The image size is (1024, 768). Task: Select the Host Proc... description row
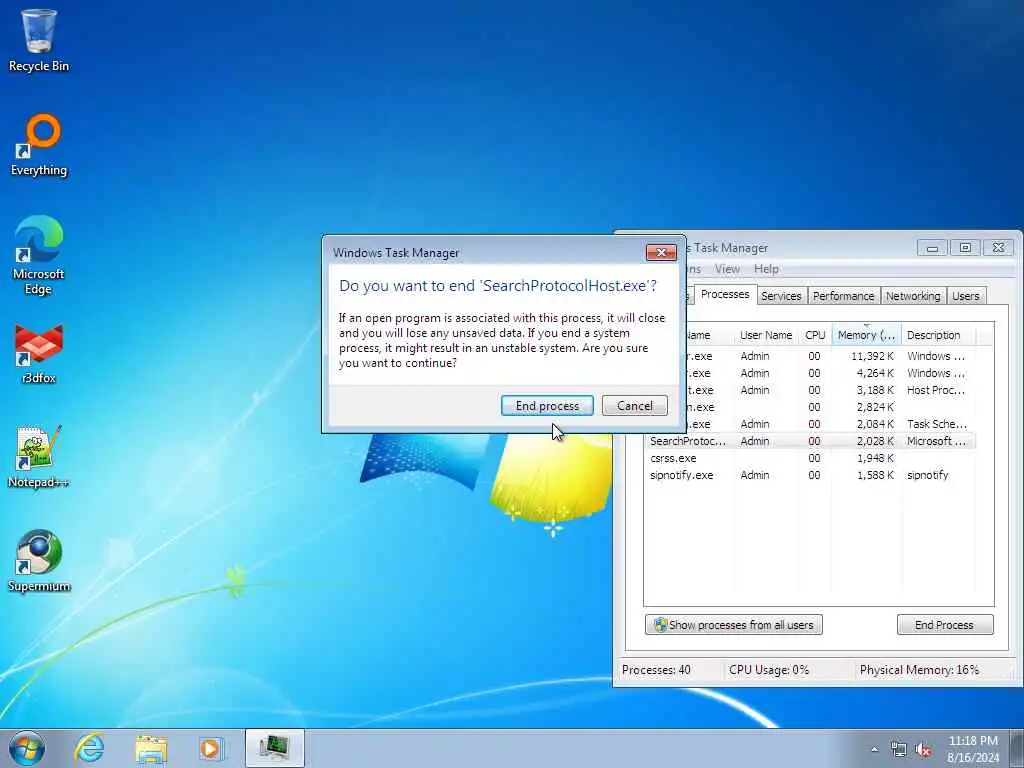point(829,390)
